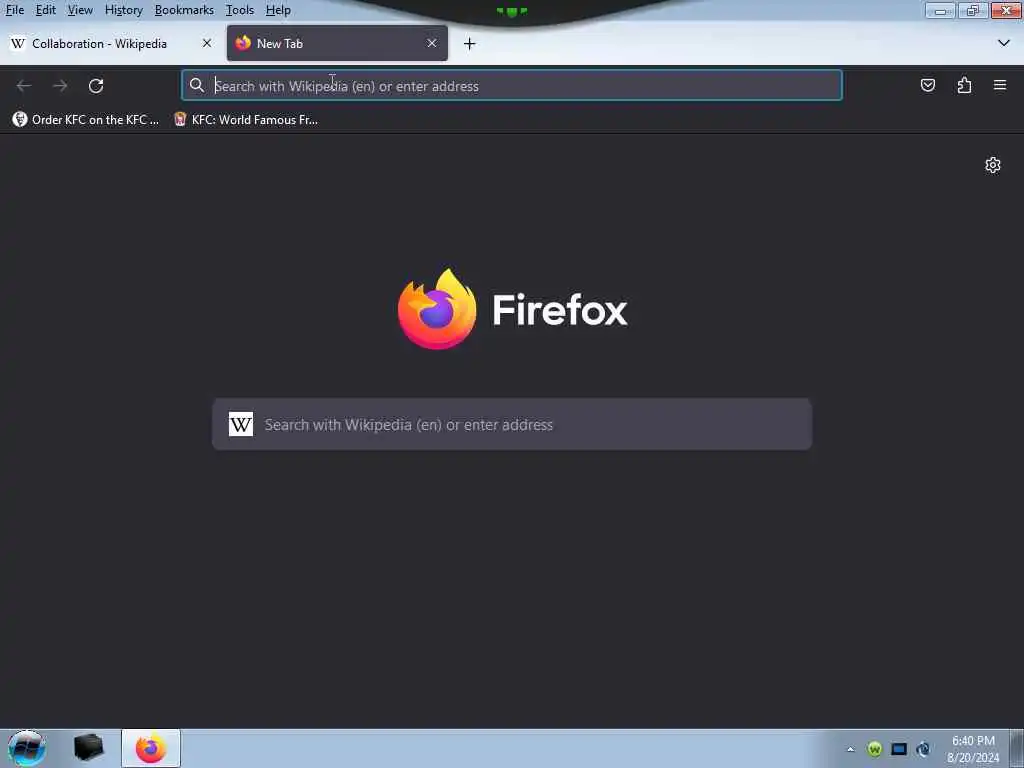Click the blue monitor tray icon
The image size is (1024, 768).
click(x=899, y=749)
